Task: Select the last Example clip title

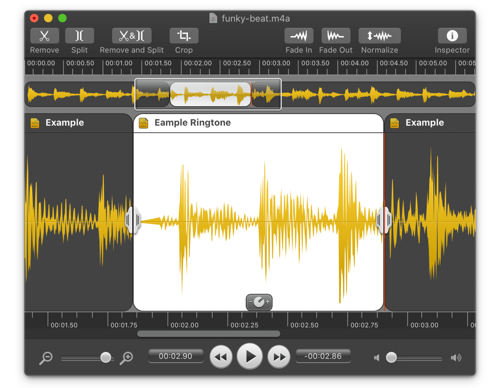Action: (x=425, y=123)
